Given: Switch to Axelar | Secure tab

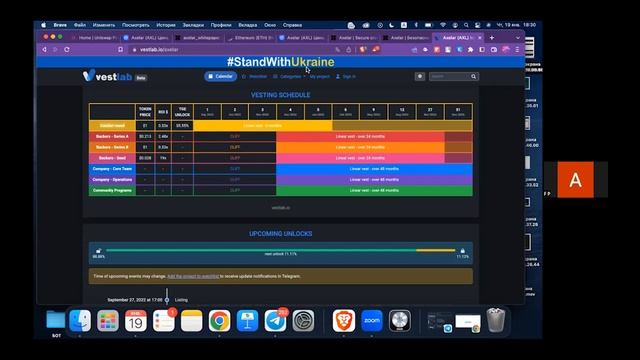Looking at the screenshot, I should (354, 38).
